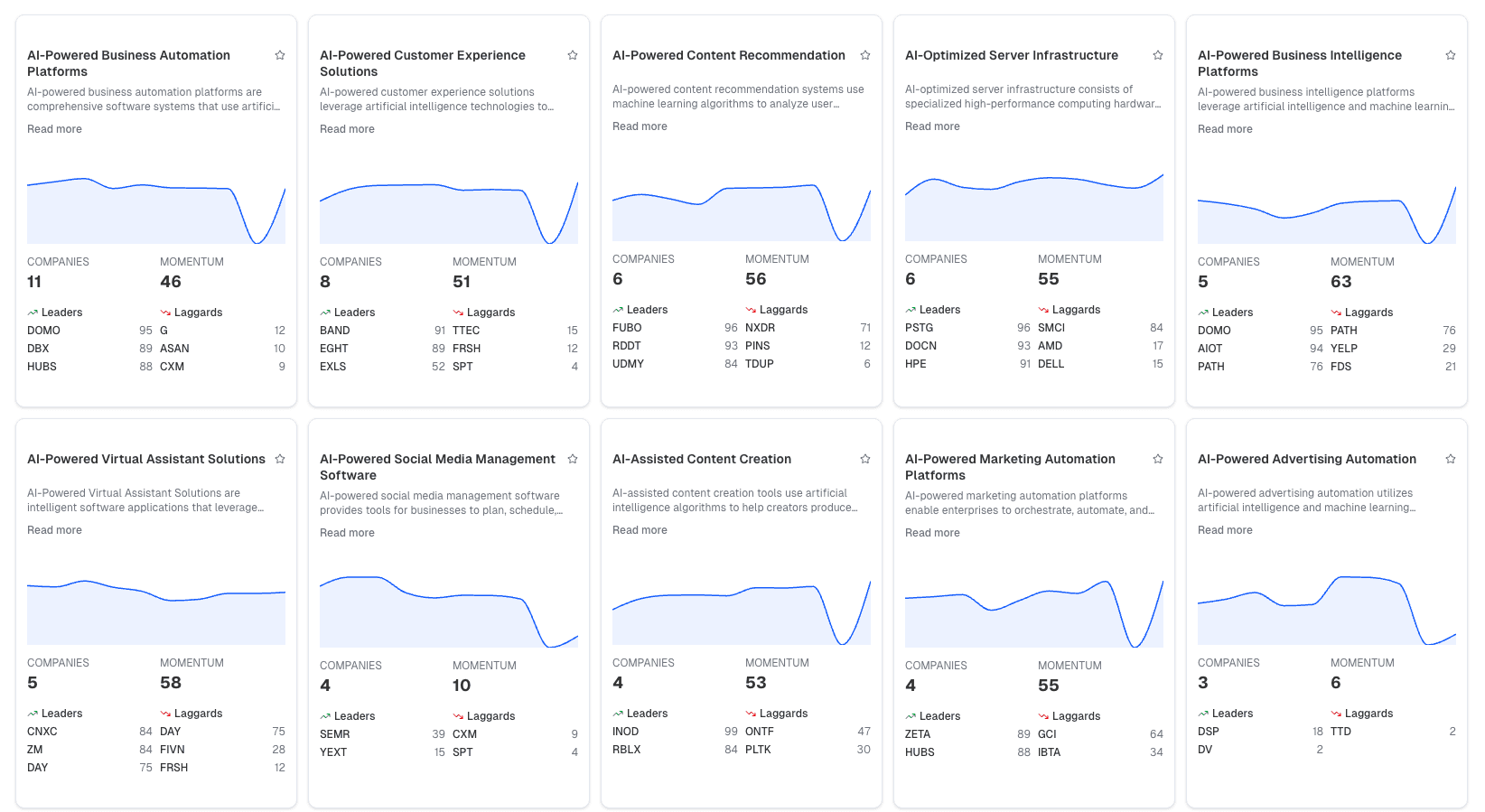This screenshot has height=812, width=1485.
Task: Expand Read more for AI-Optimized Server Infrastructure
Action: [932, 126]
